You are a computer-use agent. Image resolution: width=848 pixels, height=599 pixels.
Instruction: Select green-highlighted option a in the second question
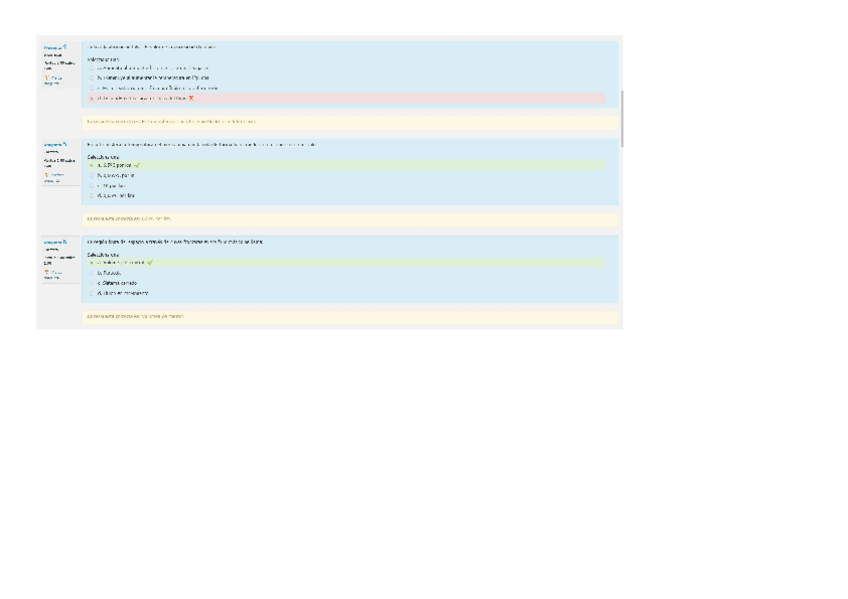coord(91,165)
